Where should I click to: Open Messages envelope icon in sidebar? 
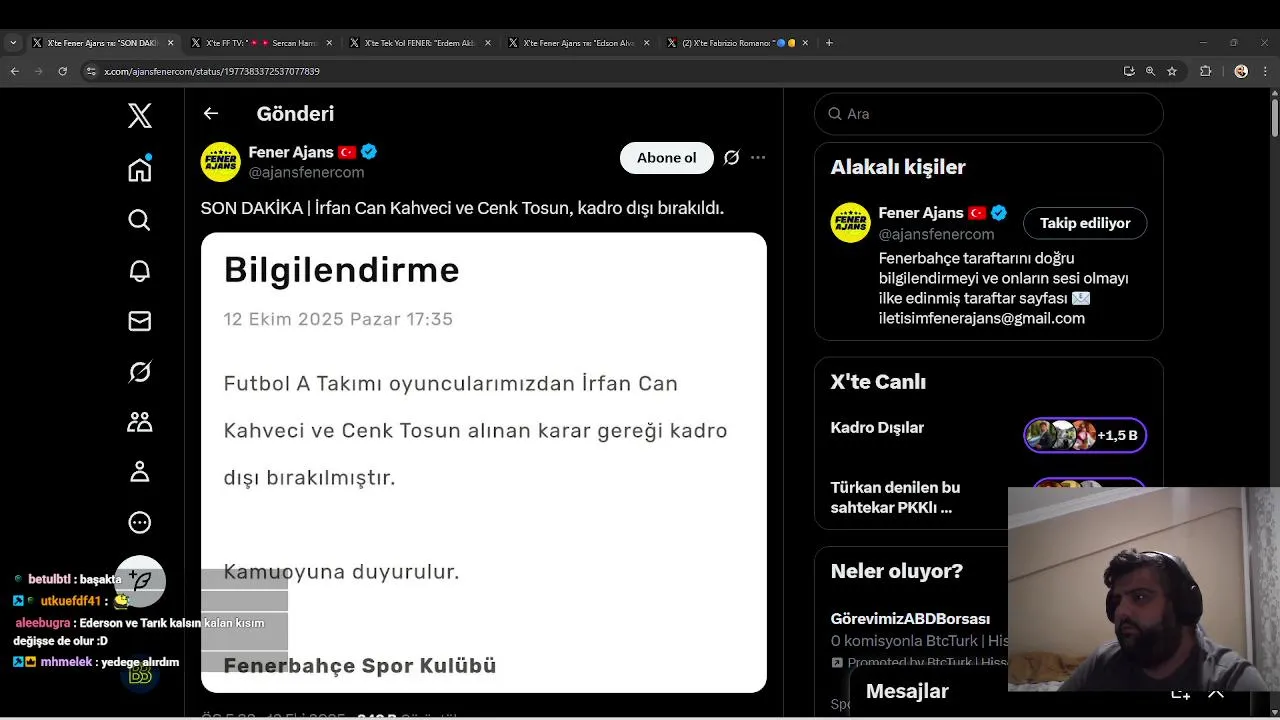click(x=140, y=321)
